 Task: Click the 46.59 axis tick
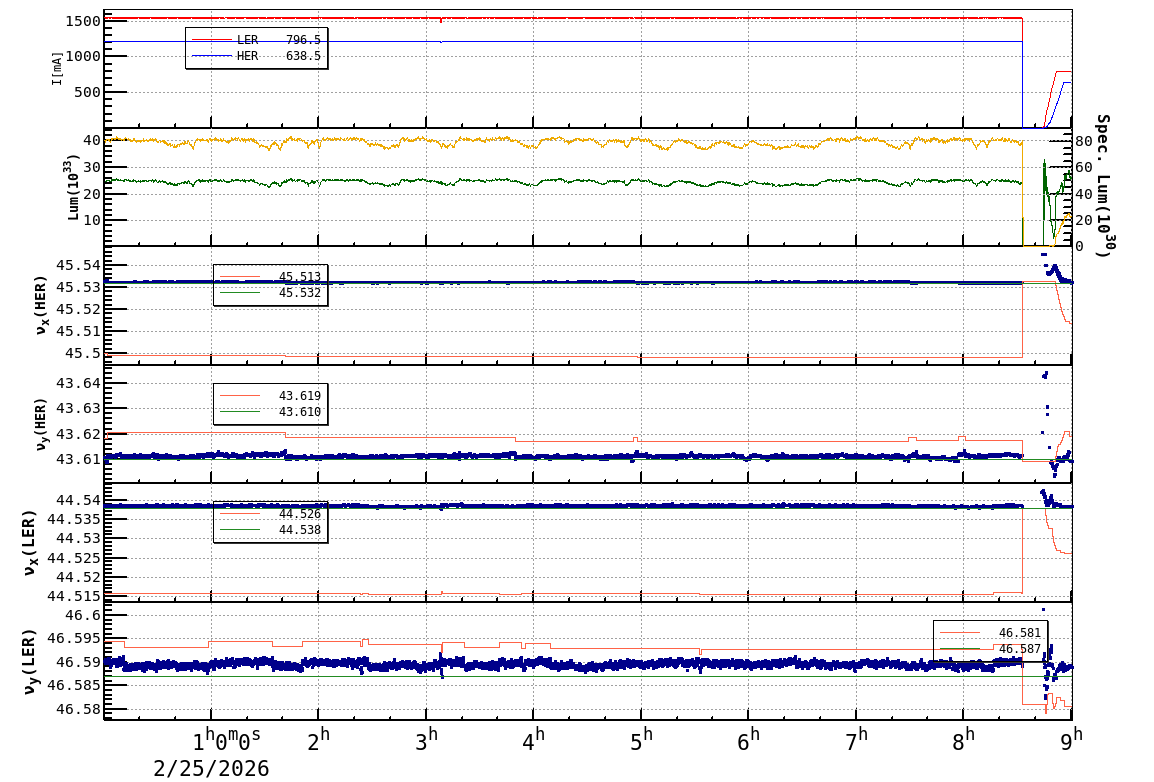(x=79, y=662)
